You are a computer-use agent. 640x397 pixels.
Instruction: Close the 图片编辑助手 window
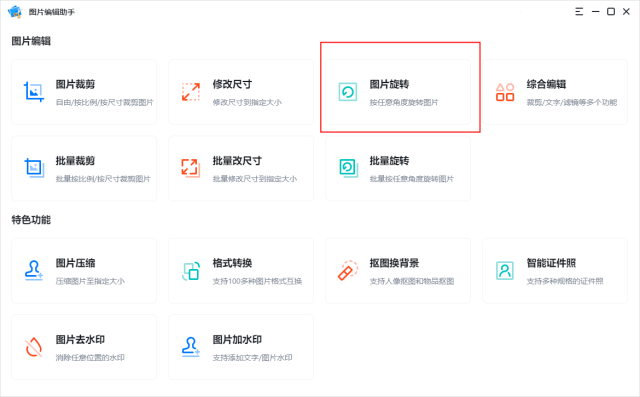(626, 11)
